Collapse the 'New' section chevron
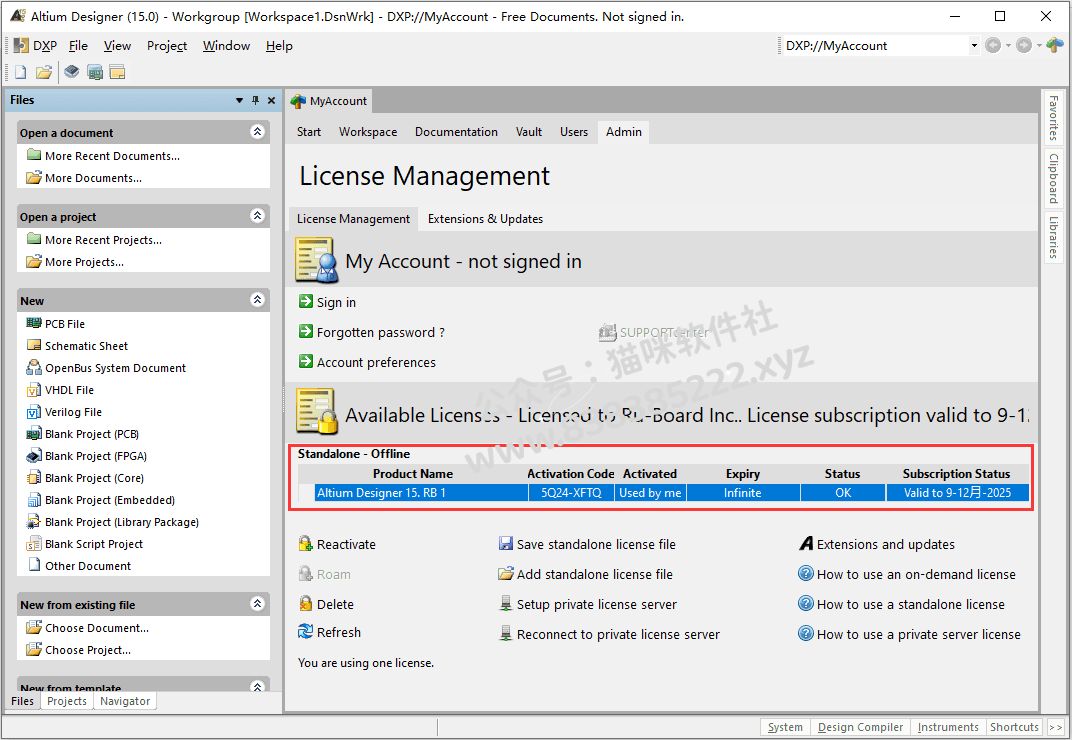1072x740 pixels. (258, 300)
